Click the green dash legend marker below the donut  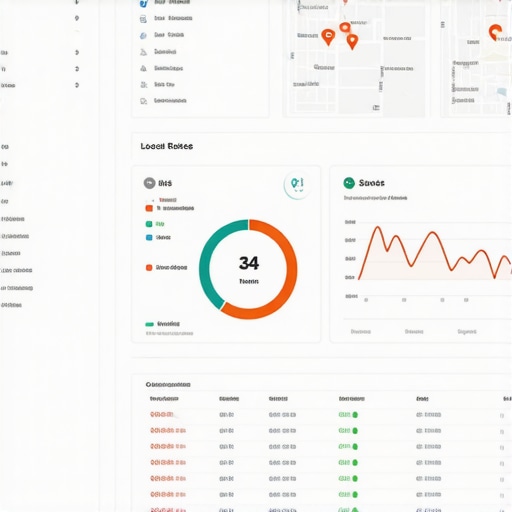click(x=149, y=324)
